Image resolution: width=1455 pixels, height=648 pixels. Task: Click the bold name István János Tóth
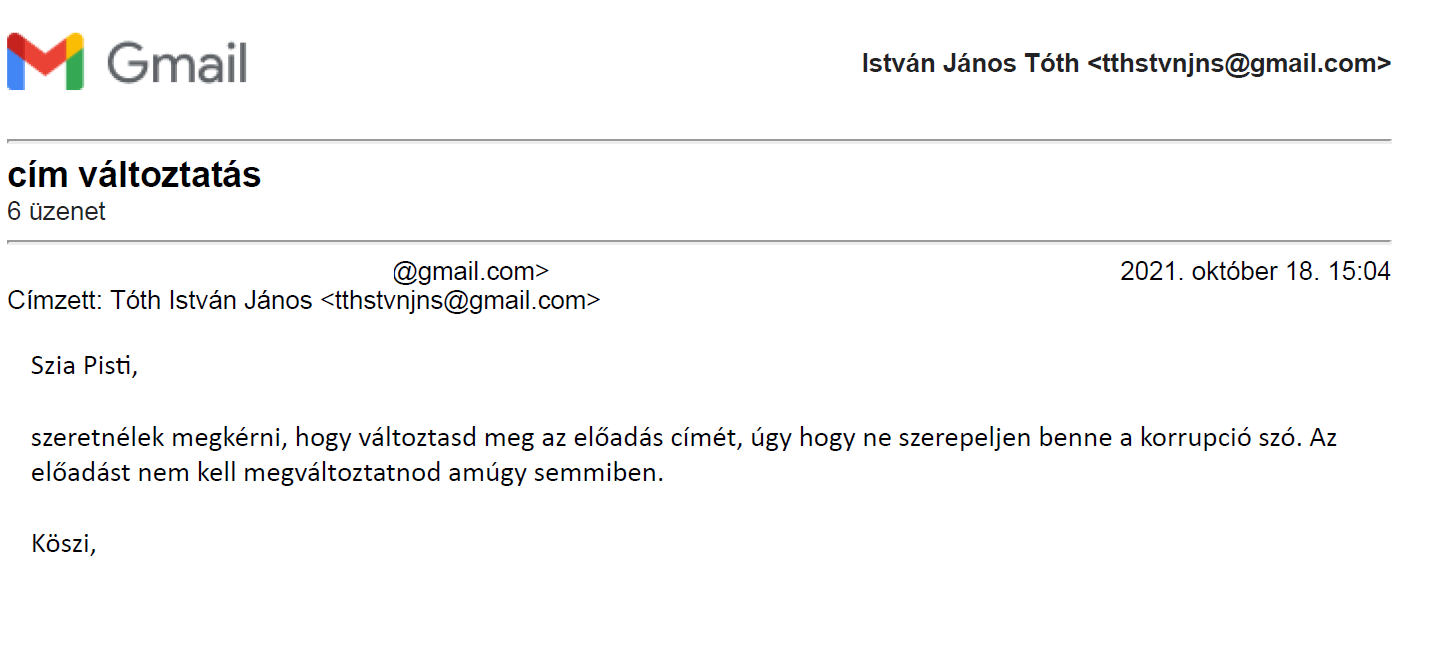[x=970, y=64]
